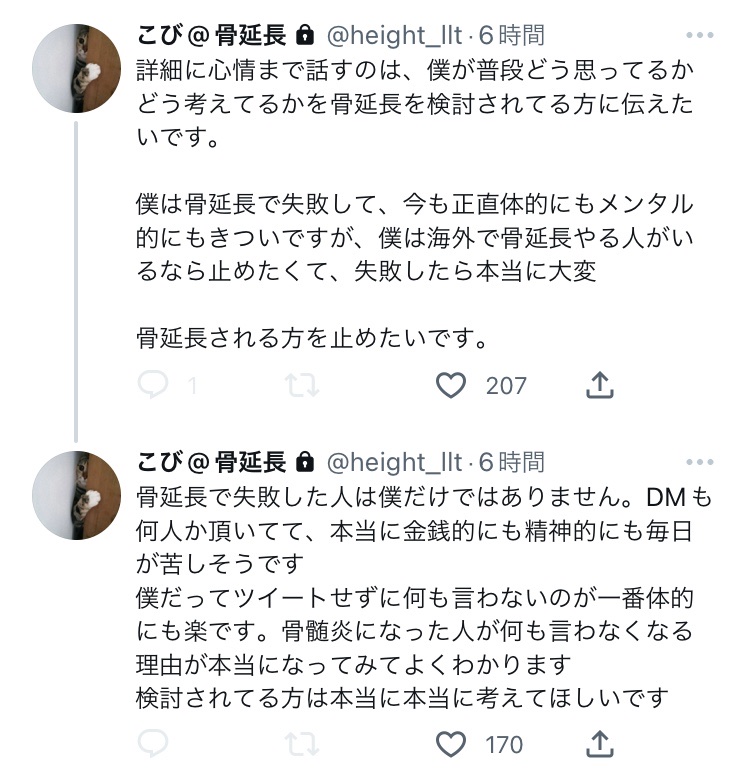Tap the heart next to 170
This screenshot has height=773, width=750.
[x=453, y=744]
